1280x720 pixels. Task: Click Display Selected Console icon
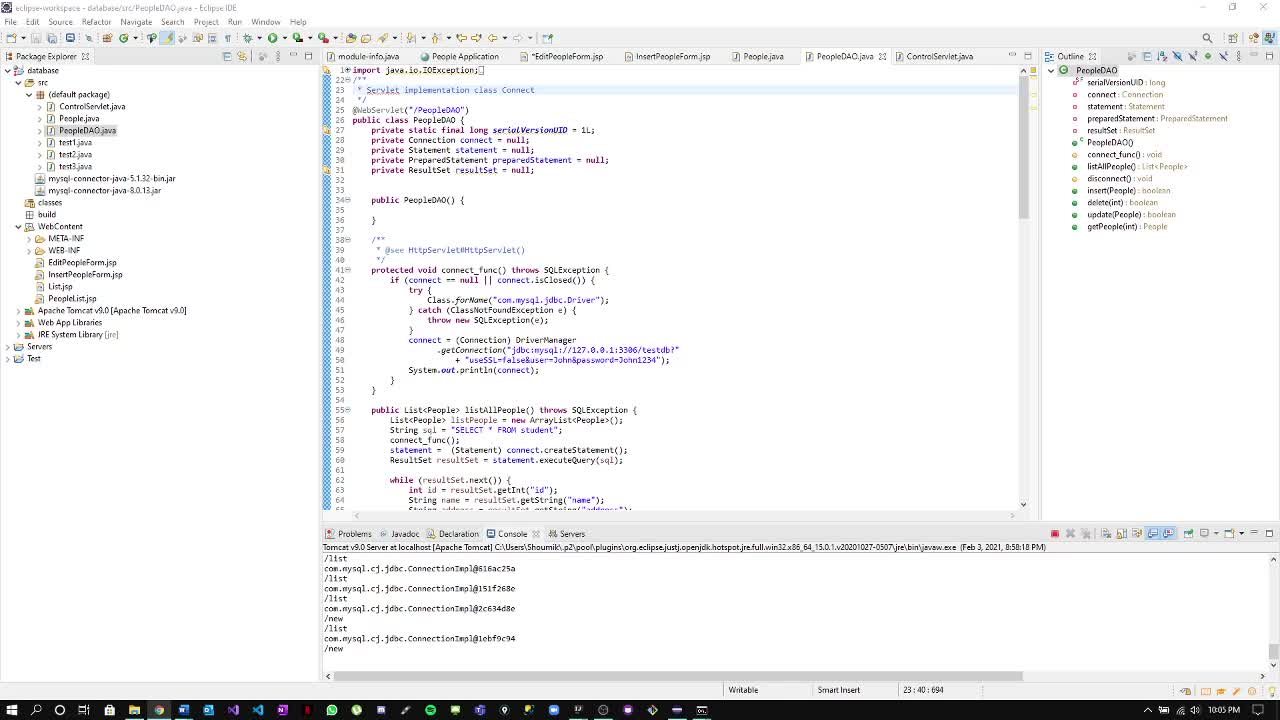pyautogui.click(x=1204, y=533)
